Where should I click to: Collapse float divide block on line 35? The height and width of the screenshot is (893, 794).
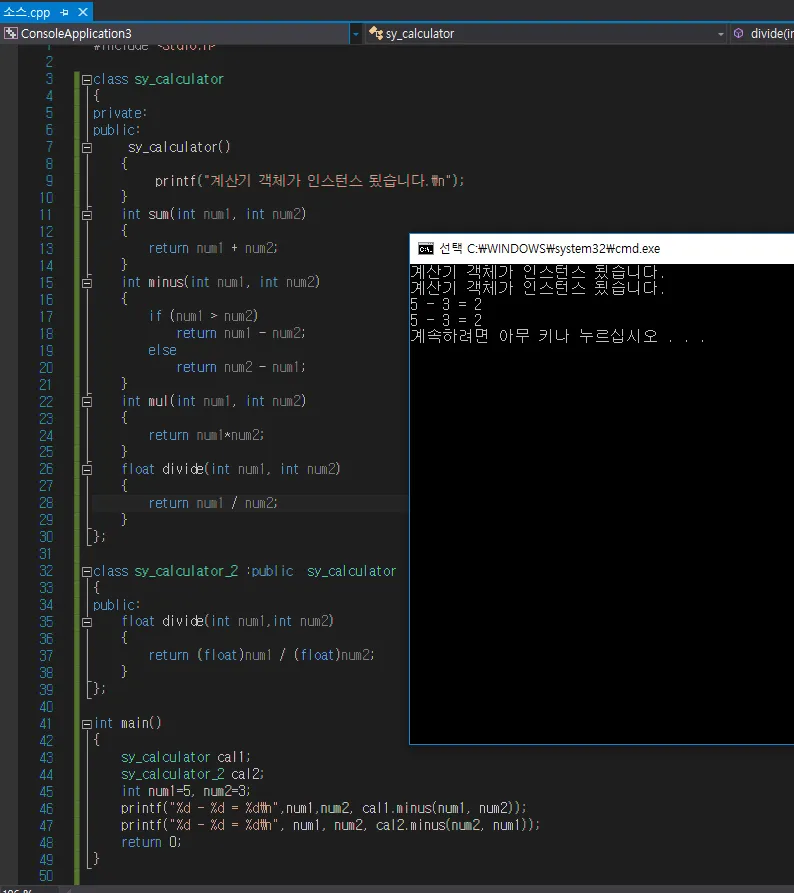87,622
